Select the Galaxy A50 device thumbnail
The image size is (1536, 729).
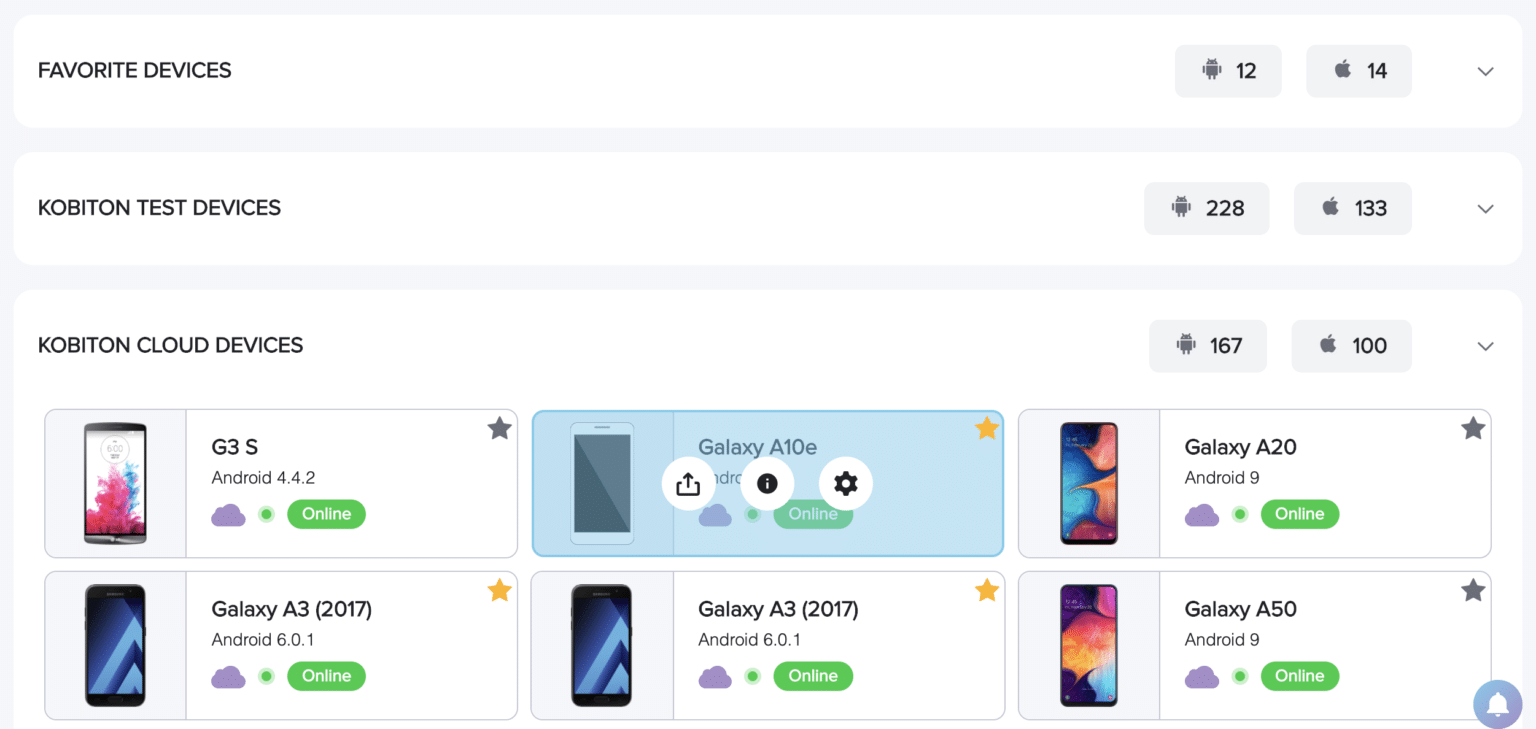(x=1088, y=645)
